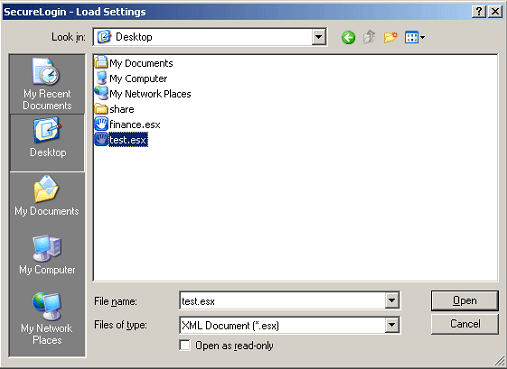Viewport: 507px width, 369px height.
Task: Click the Open button
Action: (x=465, y=301)
